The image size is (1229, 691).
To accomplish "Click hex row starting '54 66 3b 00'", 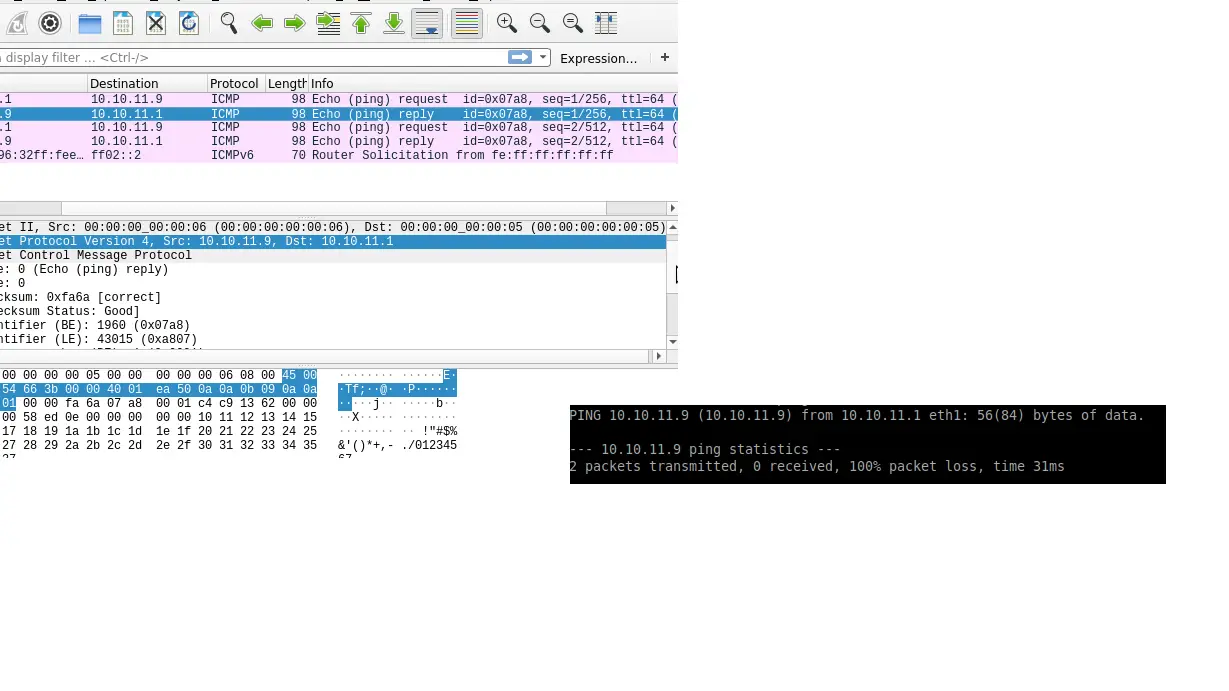I will coord(159,390).
